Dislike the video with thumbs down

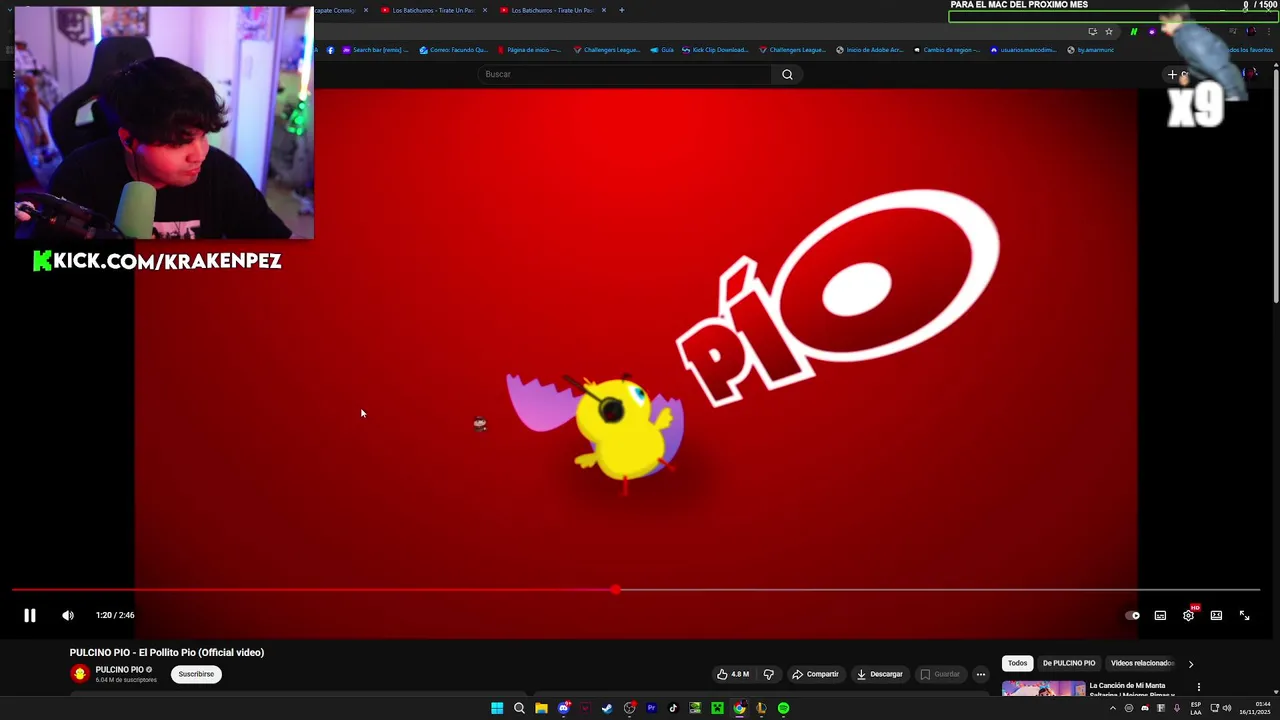[768, 674]
